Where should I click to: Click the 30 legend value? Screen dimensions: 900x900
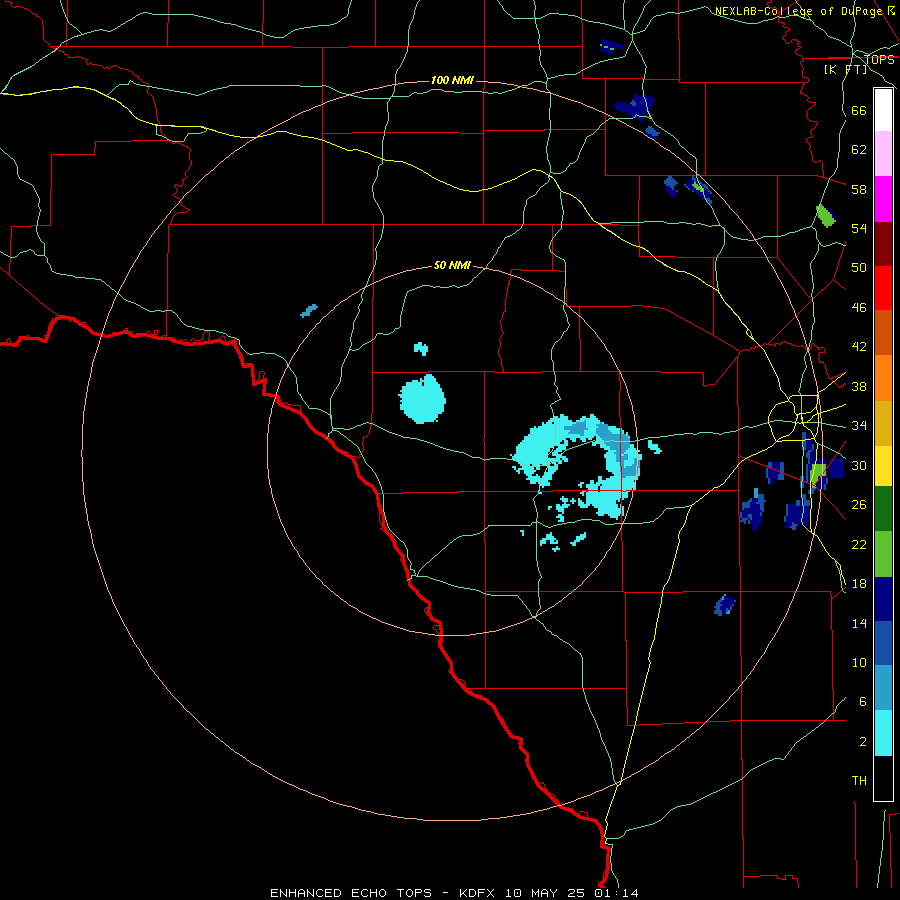point(859,465)
